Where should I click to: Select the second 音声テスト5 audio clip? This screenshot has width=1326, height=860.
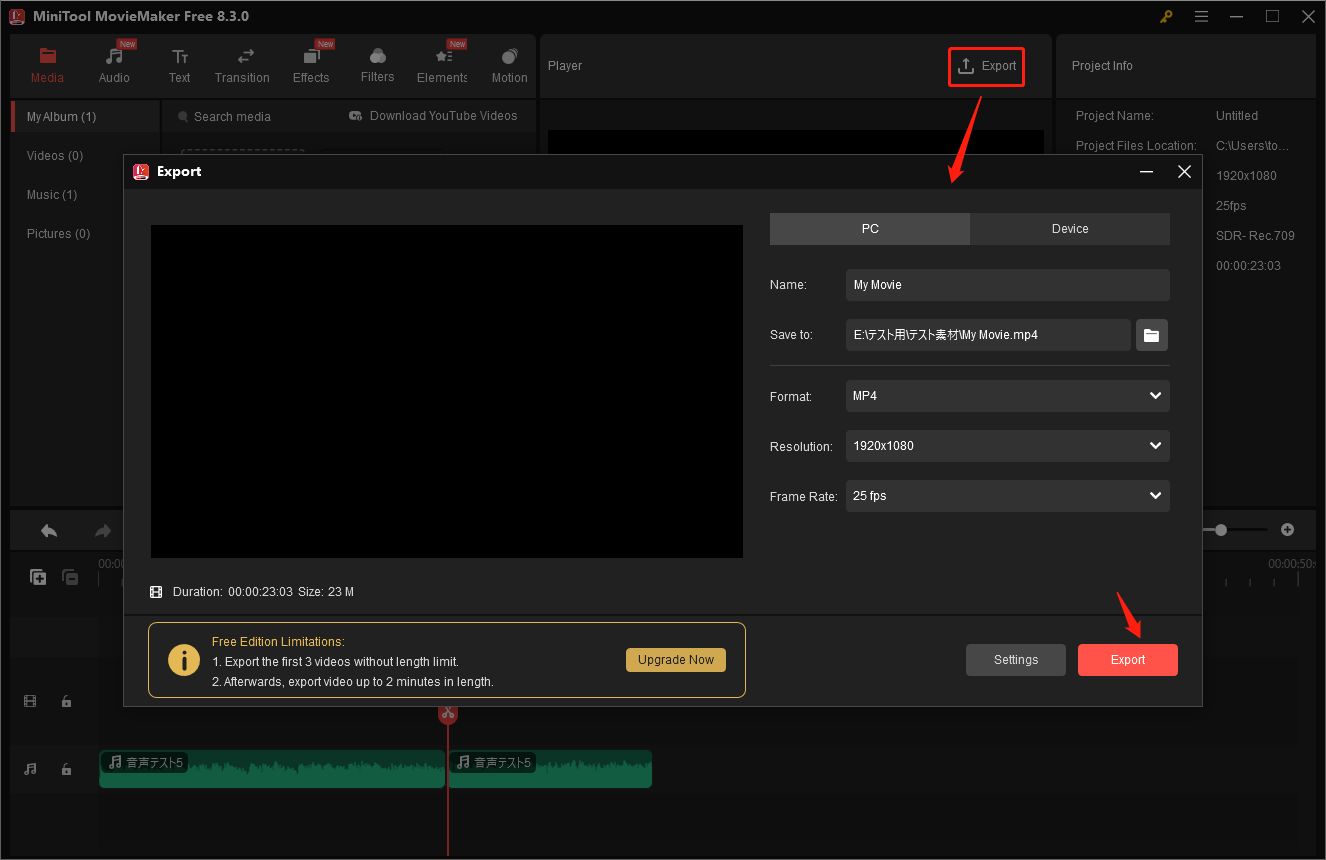coord(550,769)
